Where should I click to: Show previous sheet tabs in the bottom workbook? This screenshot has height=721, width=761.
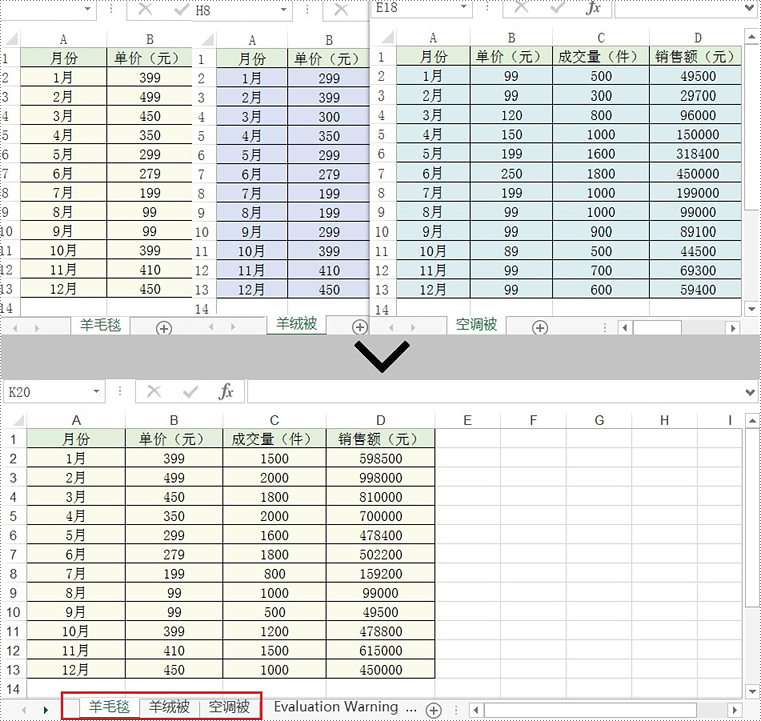pyautogui.click(x=24, y=710)
